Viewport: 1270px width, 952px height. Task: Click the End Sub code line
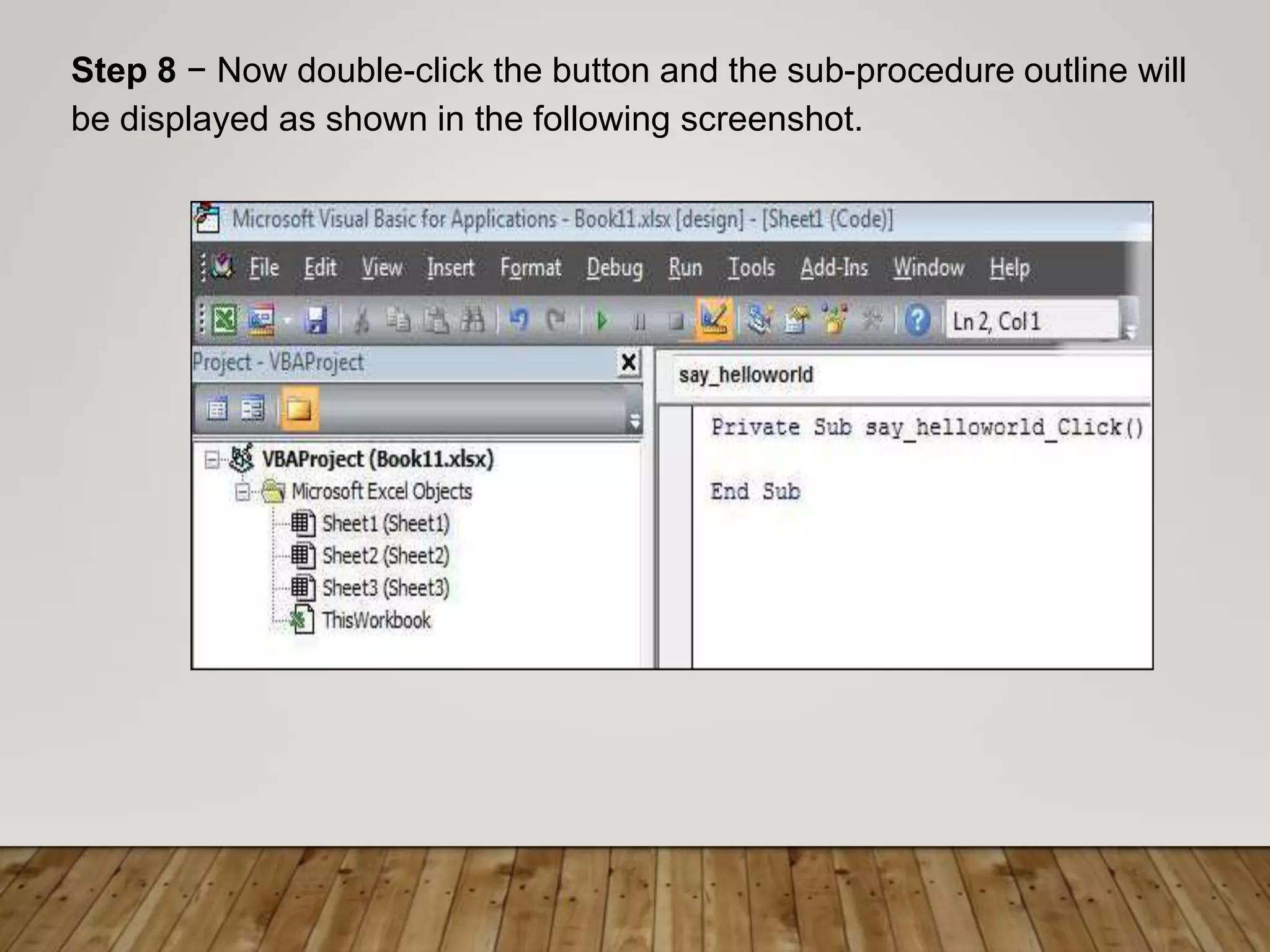click(x=755, y=491)
